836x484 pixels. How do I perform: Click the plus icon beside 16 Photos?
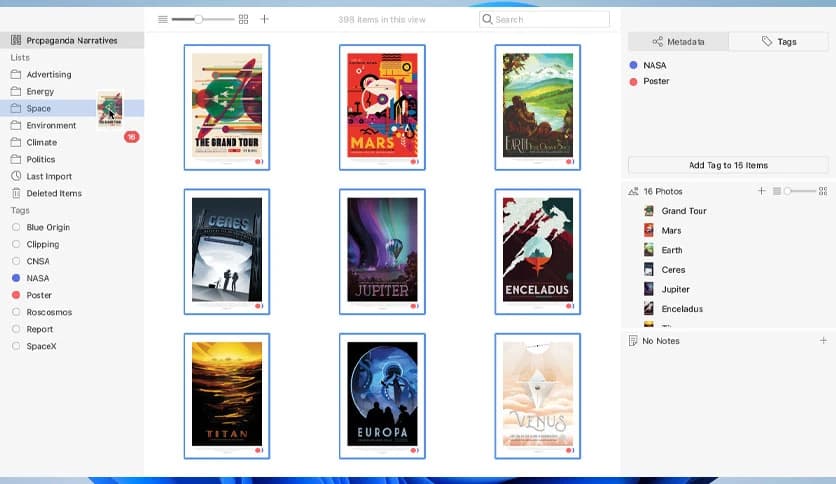[761, 191]
